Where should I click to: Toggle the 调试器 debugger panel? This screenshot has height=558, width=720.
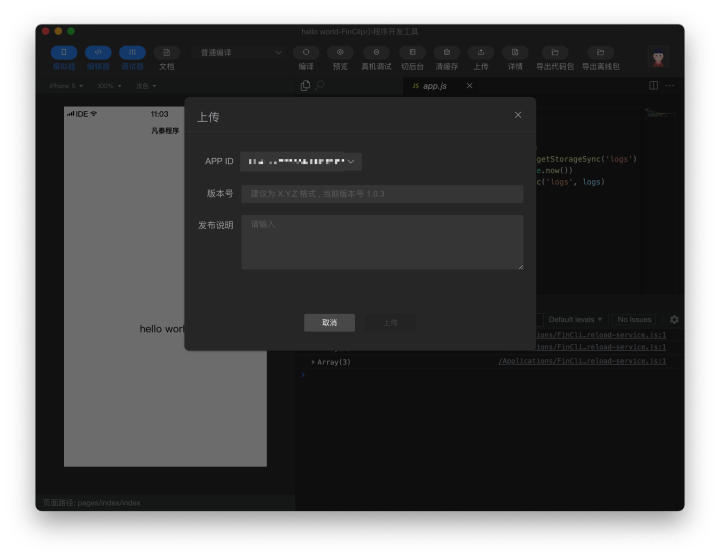pyautogui.click(x=132, y=53)
